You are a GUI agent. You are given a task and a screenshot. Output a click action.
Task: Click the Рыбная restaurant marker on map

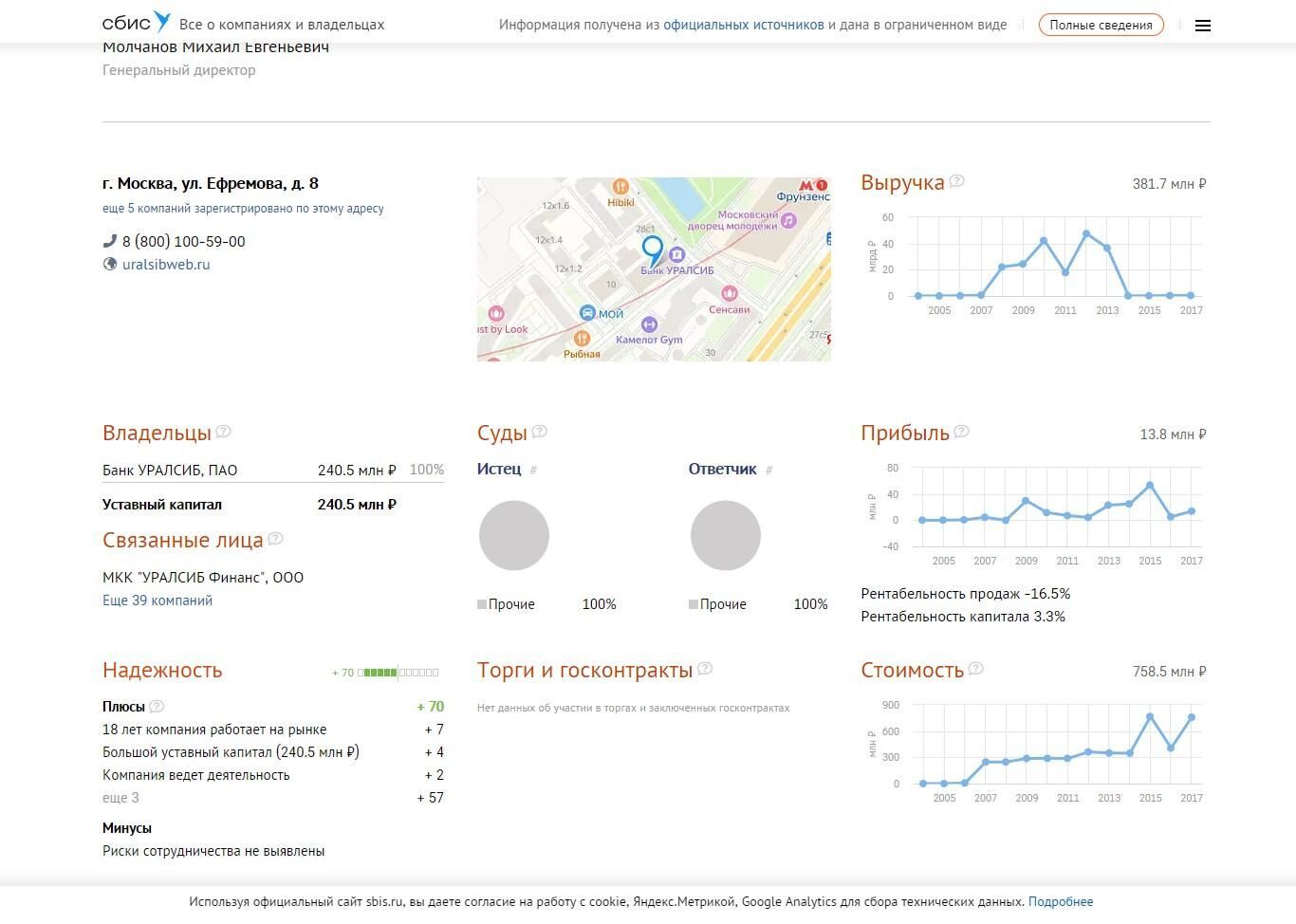(x=582, y=339)
